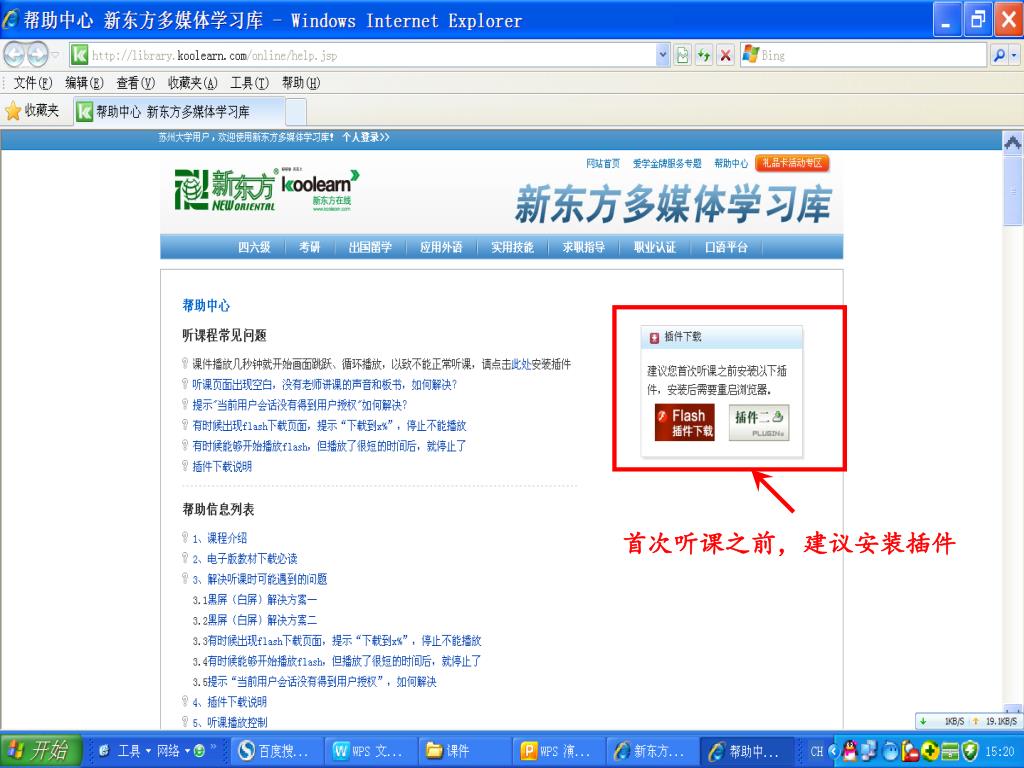Open the 百度搜 taskbar window
Viewport: 1024px width, 768px height.
[278, 751]
